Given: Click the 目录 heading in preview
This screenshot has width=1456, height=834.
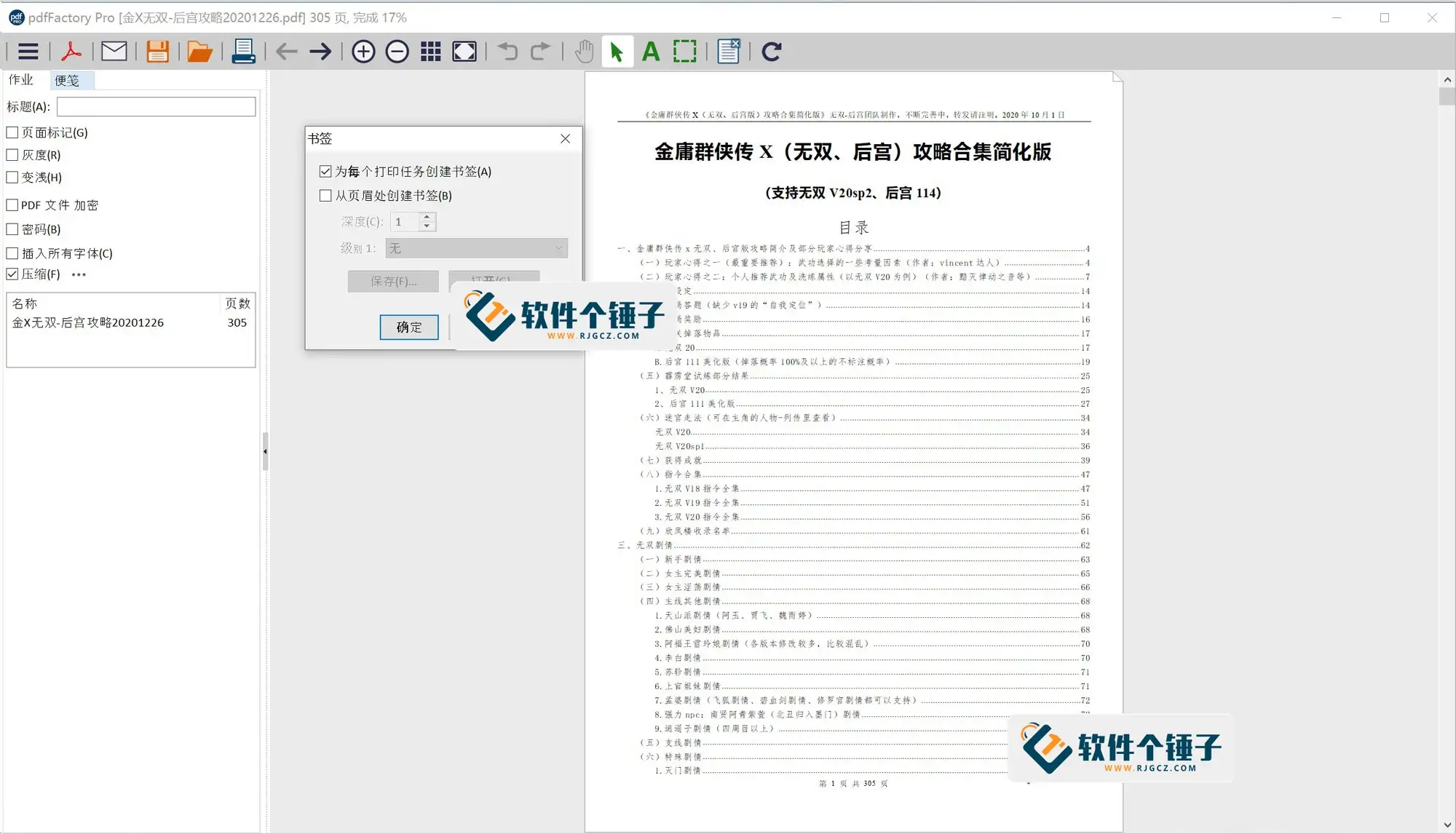Looking at the screenshot, I should point(854,228).
